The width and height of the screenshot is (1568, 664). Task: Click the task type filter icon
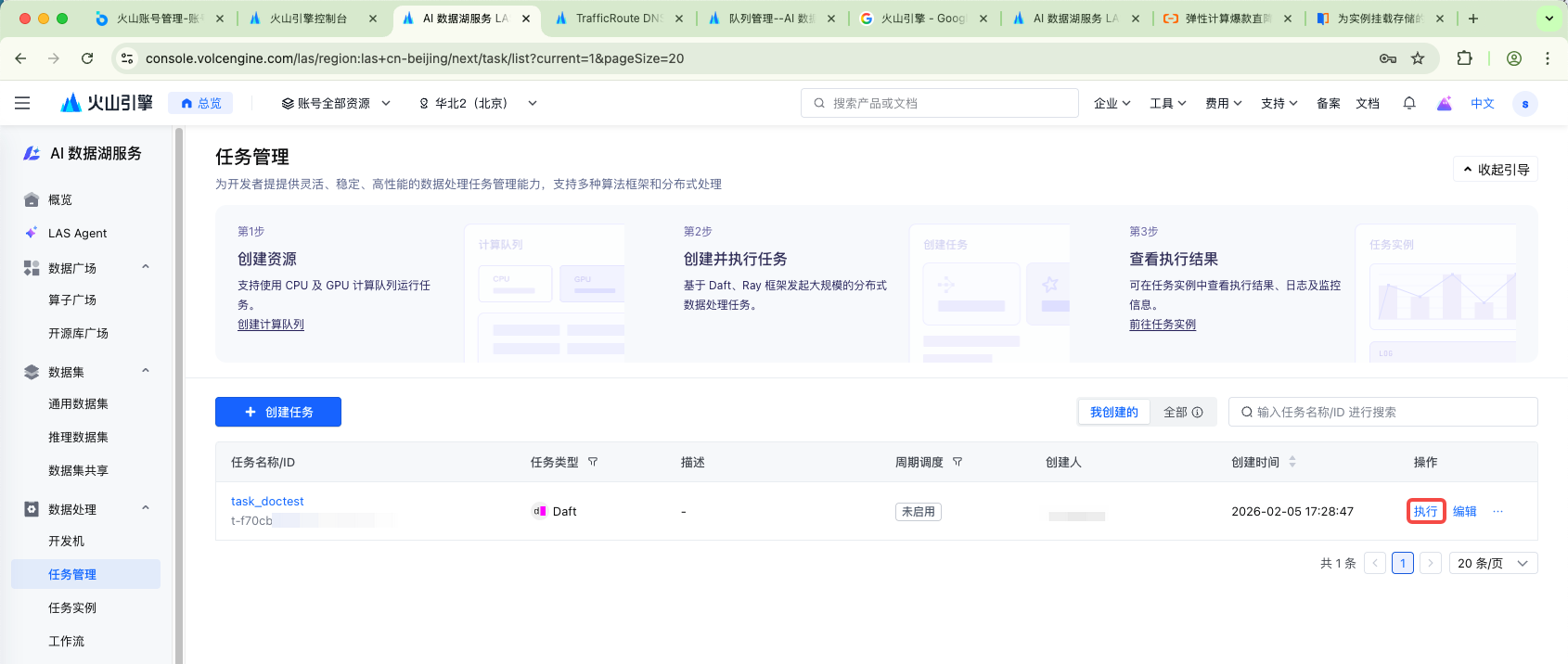(x=593, y=462)
